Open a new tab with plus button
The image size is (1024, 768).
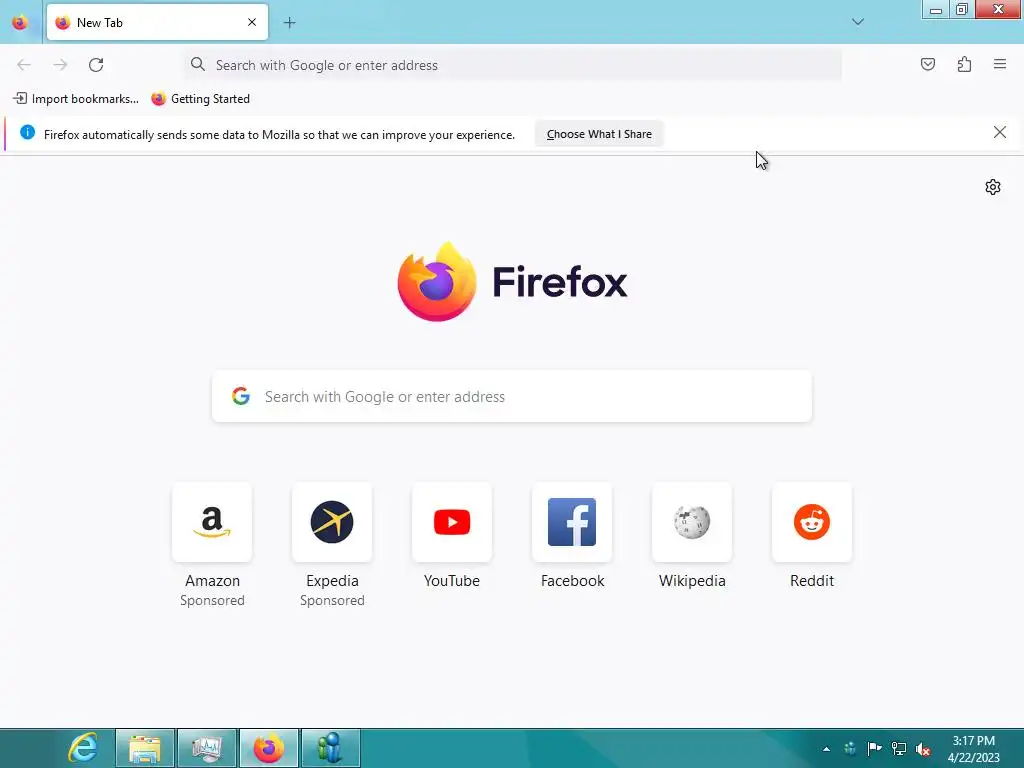click(x=289, y=23)
